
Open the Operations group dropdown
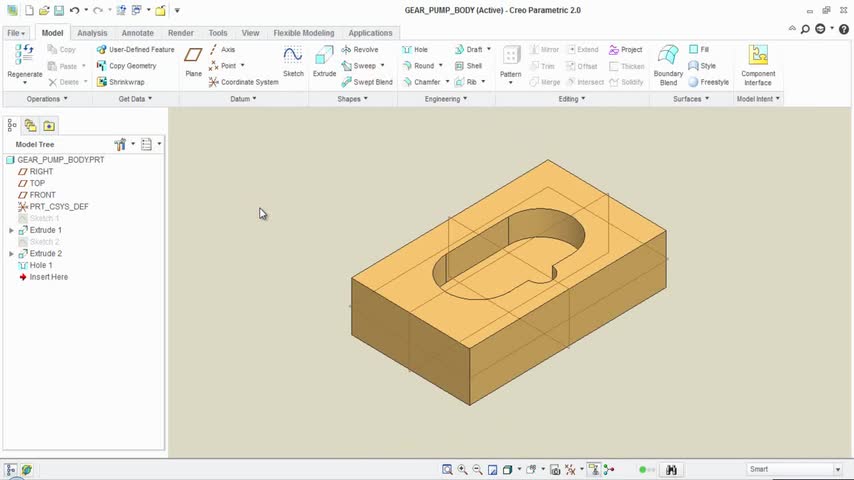47,99
